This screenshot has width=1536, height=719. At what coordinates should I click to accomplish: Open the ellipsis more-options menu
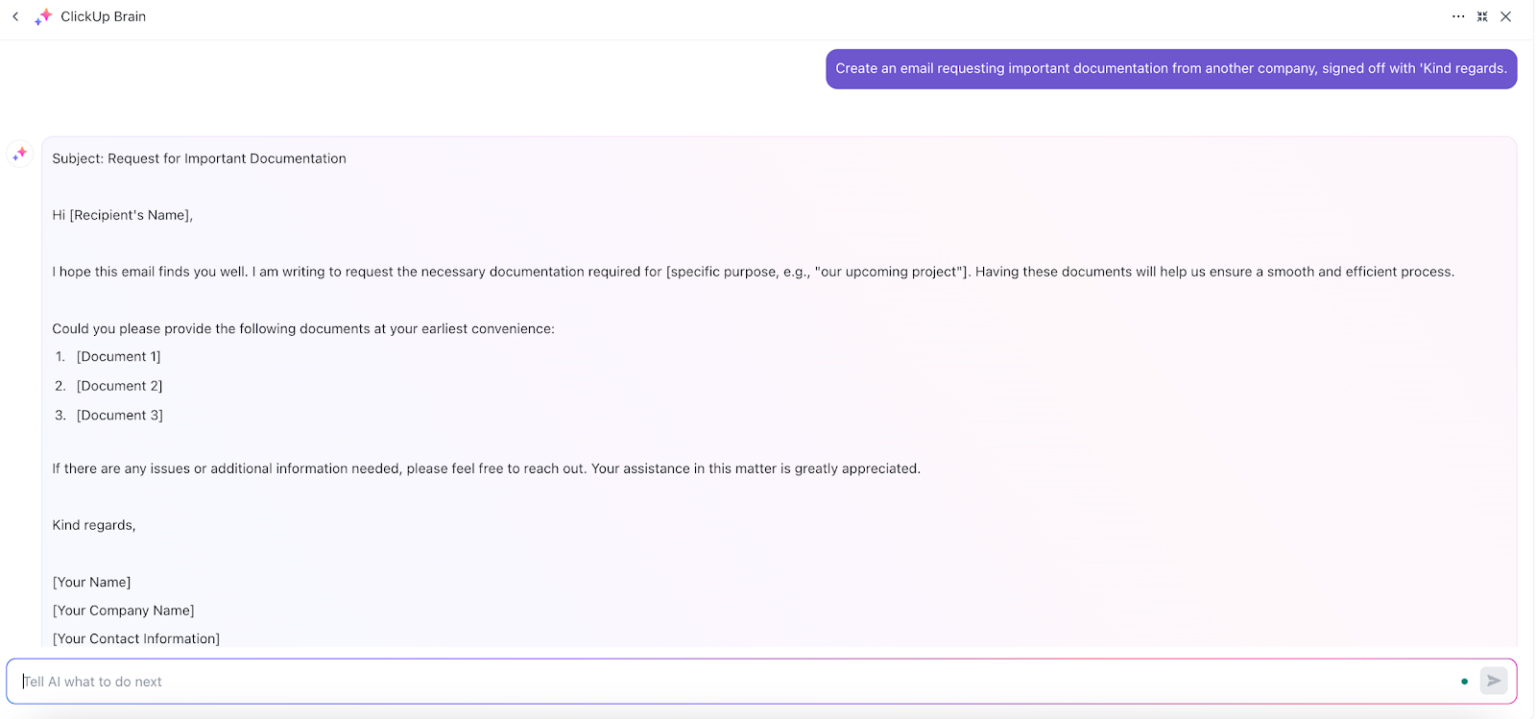(1458, 16)
